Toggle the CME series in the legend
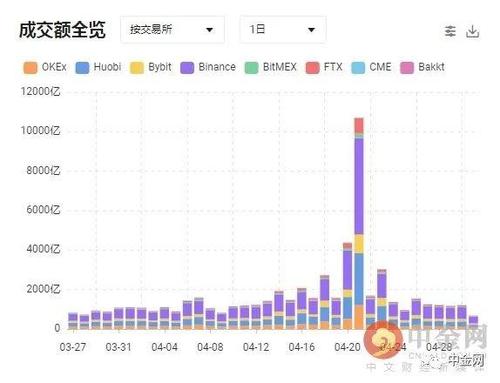This screenshot has height=383, width=500. [x=371, y=67]
